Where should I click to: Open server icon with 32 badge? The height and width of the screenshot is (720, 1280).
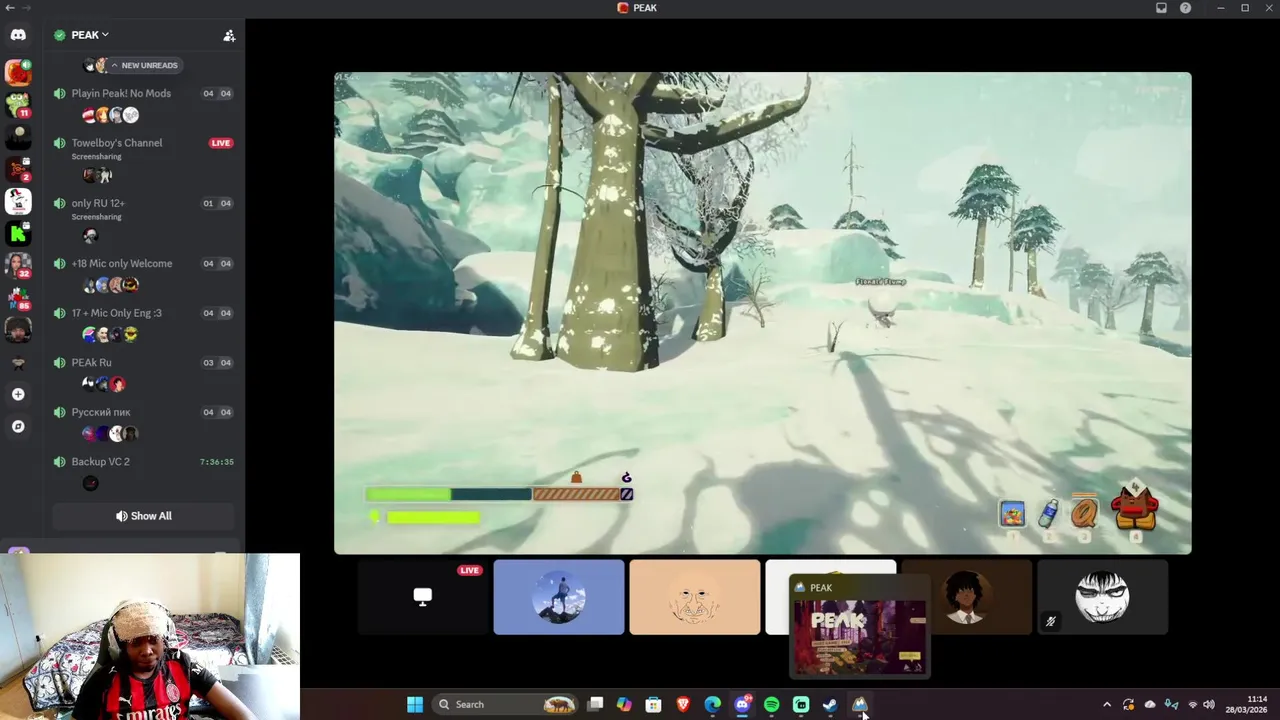pyautogui.click(x=18, y=265)
